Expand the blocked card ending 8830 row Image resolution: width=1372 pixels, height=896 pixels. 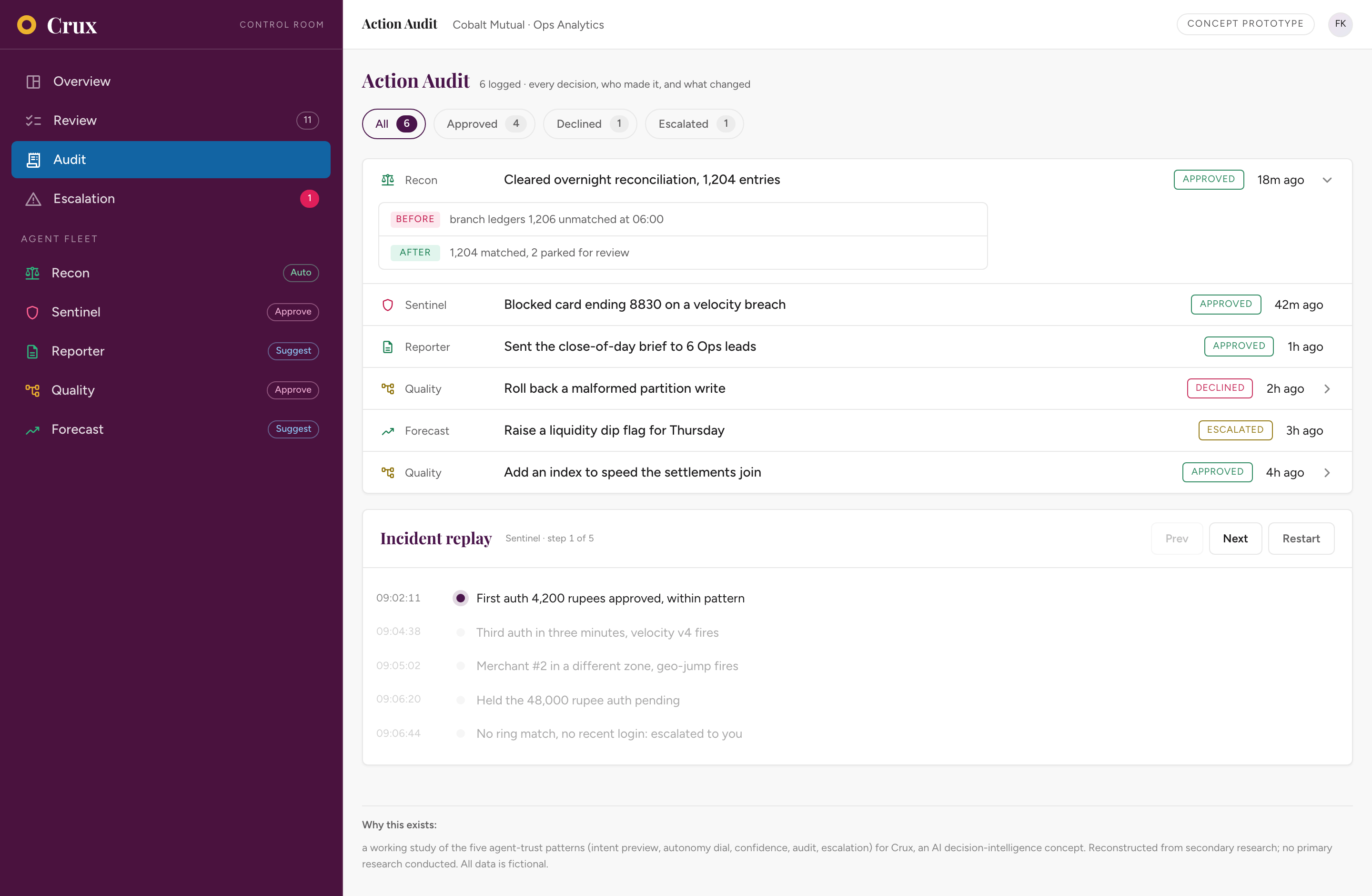point(857,305)
